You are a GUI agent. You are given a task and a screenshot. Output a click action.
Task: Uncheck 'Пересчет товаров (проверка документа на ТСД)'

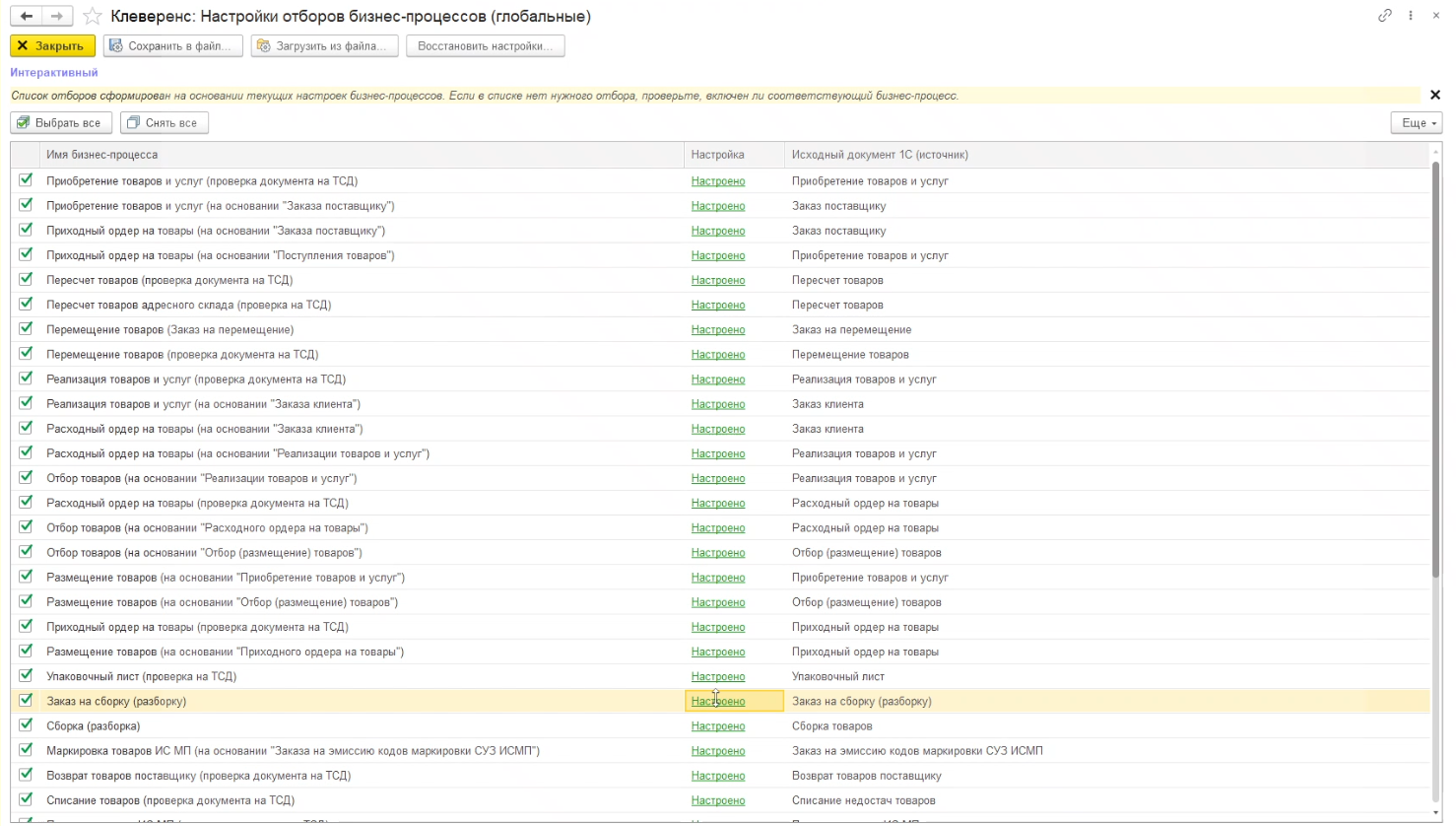click(26, 279)
